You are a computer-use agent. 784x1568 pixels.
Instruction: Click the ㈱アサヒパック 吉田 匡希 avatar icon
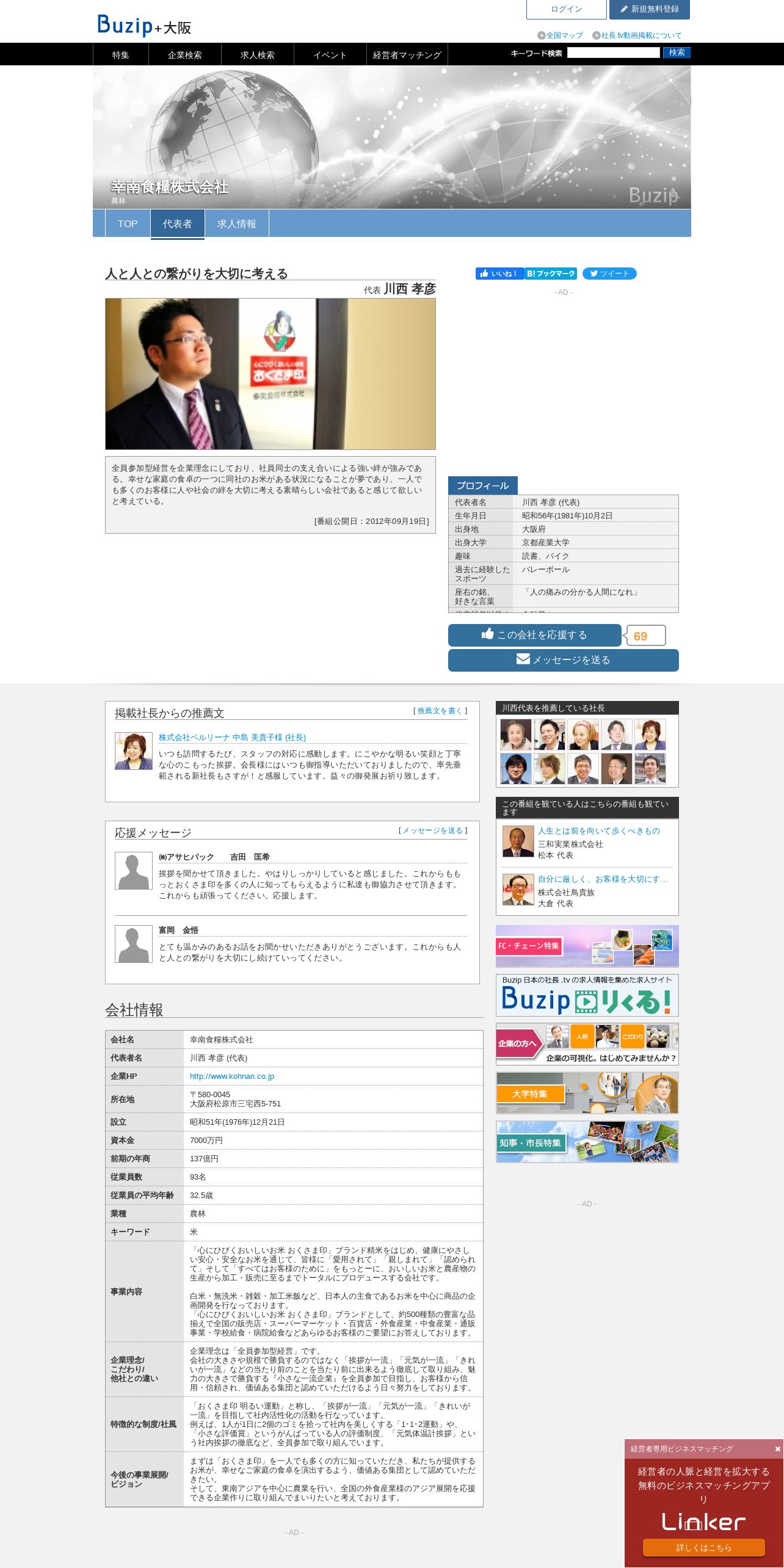coord(134,871)
